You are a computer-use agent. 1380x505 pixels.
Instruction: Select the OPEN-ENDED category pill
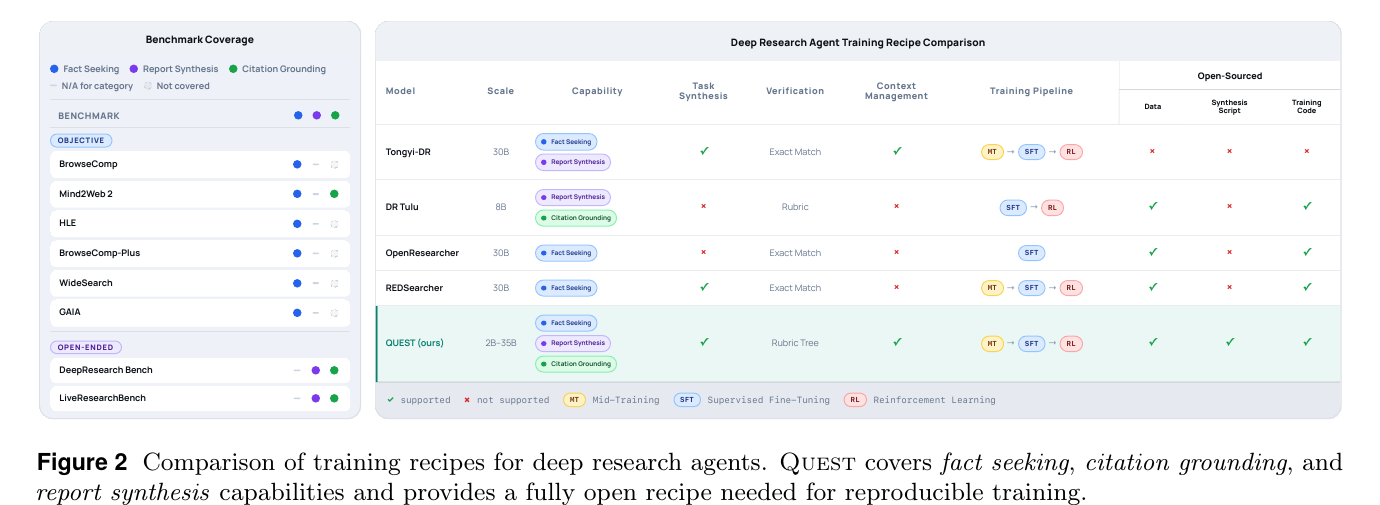point(86,348)
